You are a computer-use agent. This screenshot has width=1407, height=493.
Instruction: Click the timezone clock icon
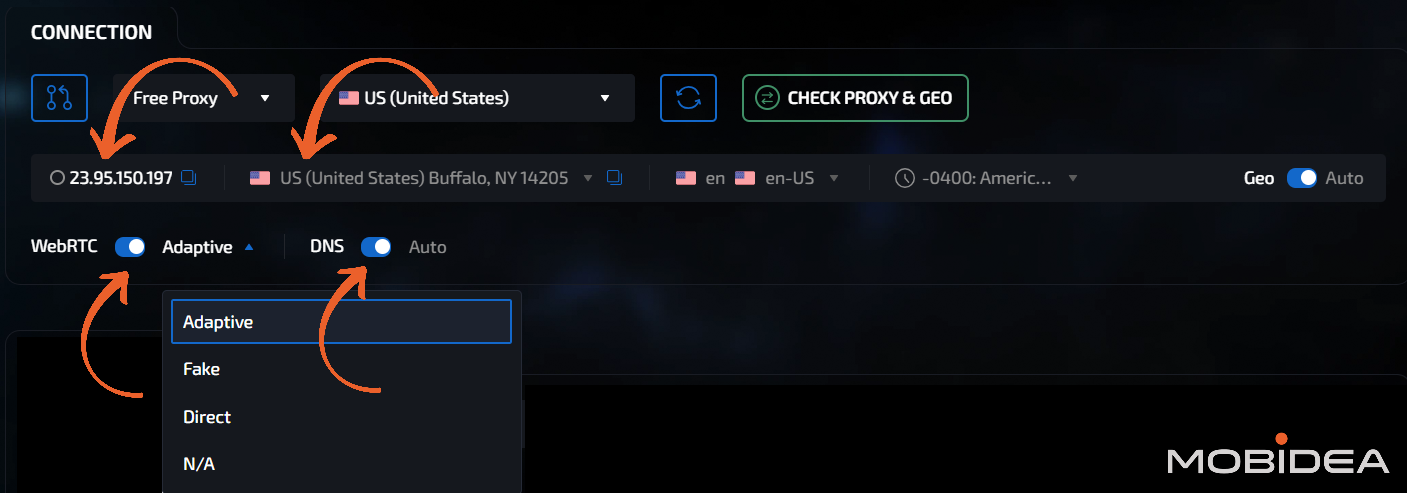[x=904, y=178]
